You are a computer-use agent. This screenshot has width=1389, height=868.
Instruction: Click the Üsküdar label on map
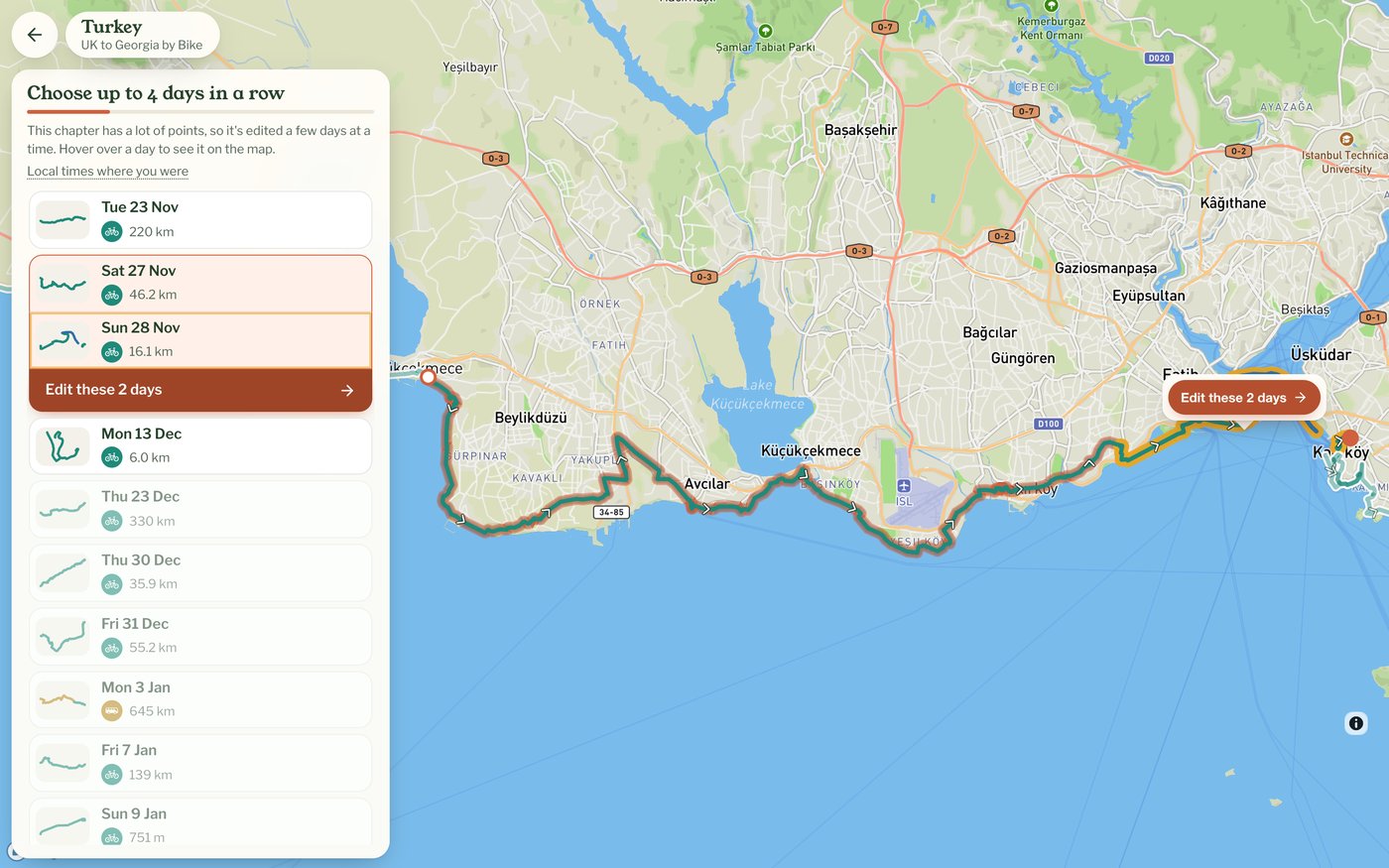point(1321,354)
